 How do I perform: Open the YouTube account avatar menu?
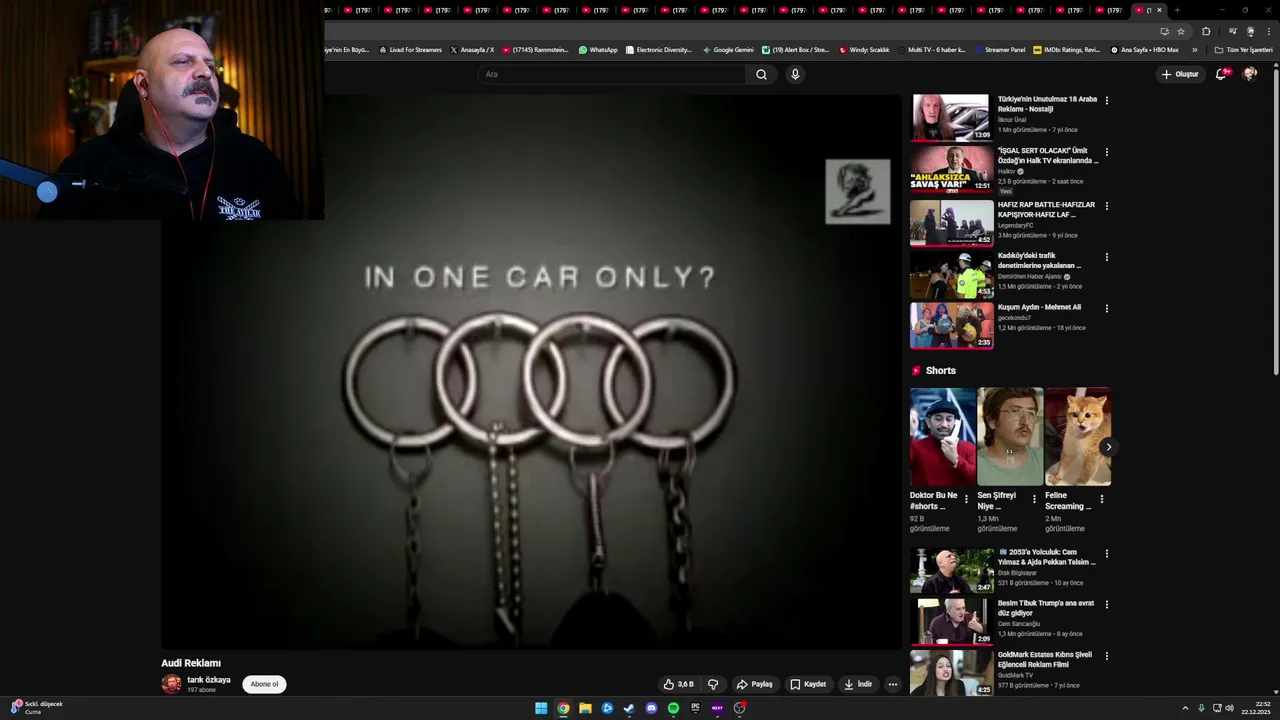pos(1249,74)
